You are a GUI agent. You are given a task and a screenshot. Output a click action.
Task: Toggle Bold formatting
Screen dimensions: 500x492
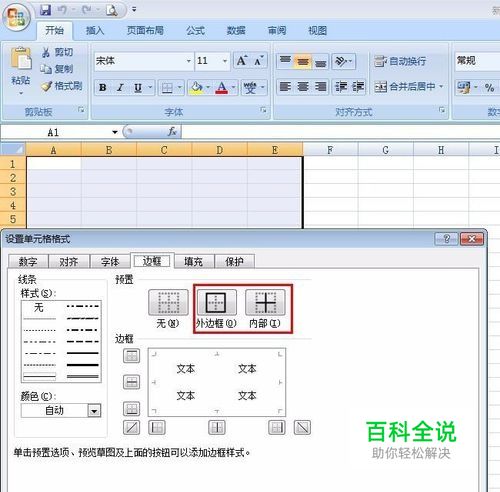tap(103, 88)
